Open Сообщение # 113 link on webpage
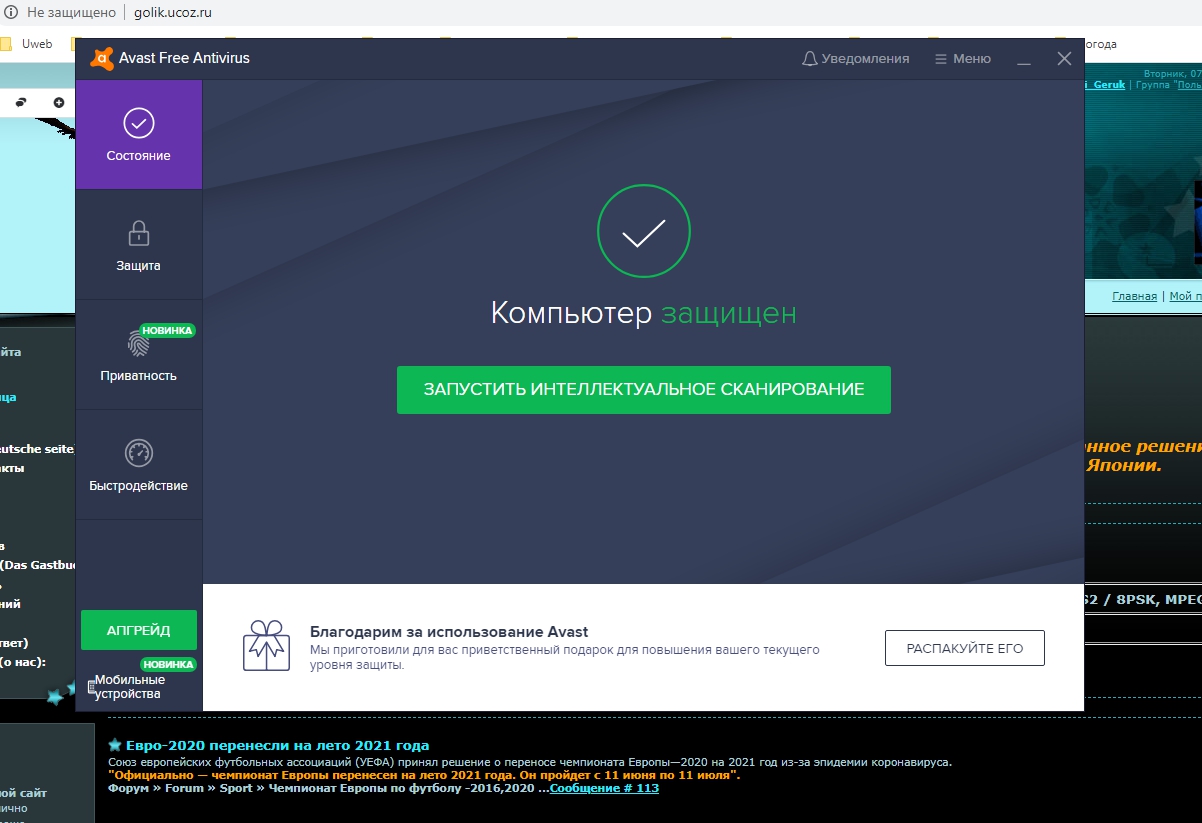 coord(604,788)
